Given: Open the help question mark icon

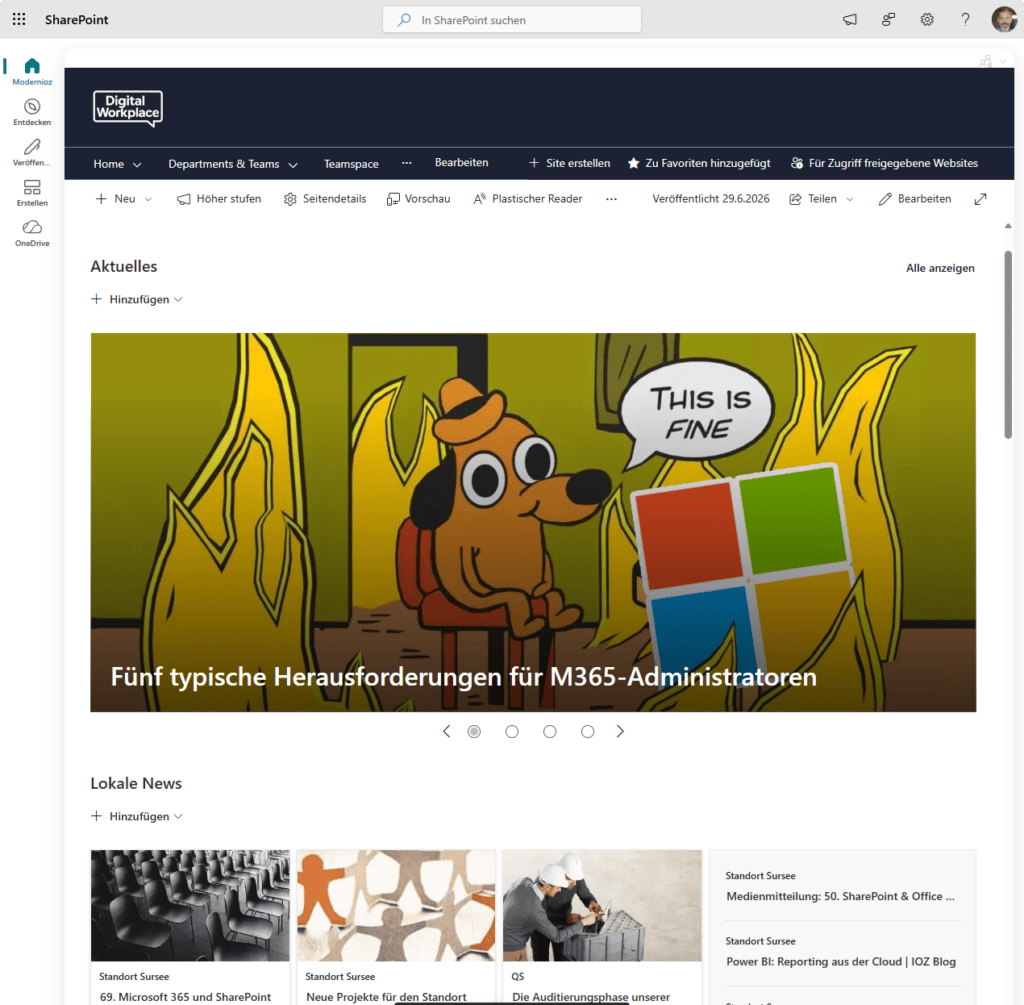Looking at the screenshot, I should tap(965, 20).
